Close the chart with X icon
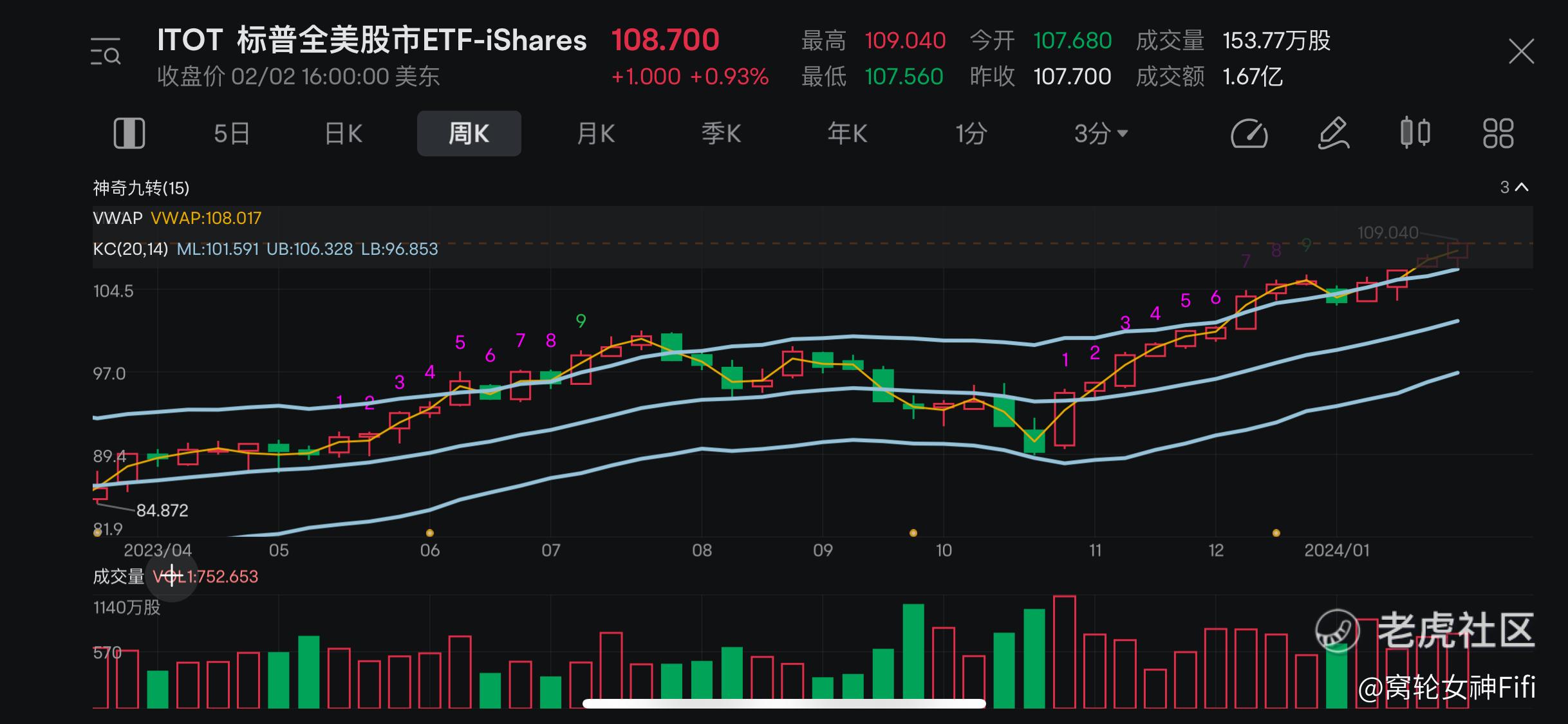 click(x=1521, y=51)
